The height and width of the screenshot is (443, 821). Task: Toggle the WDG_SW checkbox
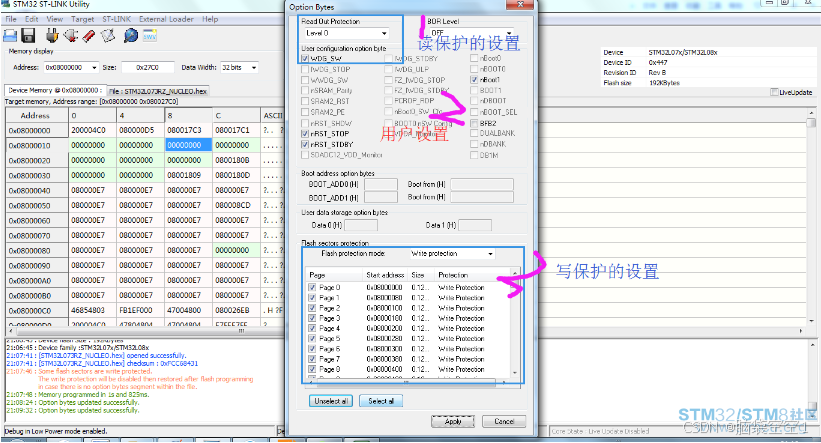click(x=305, y=59)
